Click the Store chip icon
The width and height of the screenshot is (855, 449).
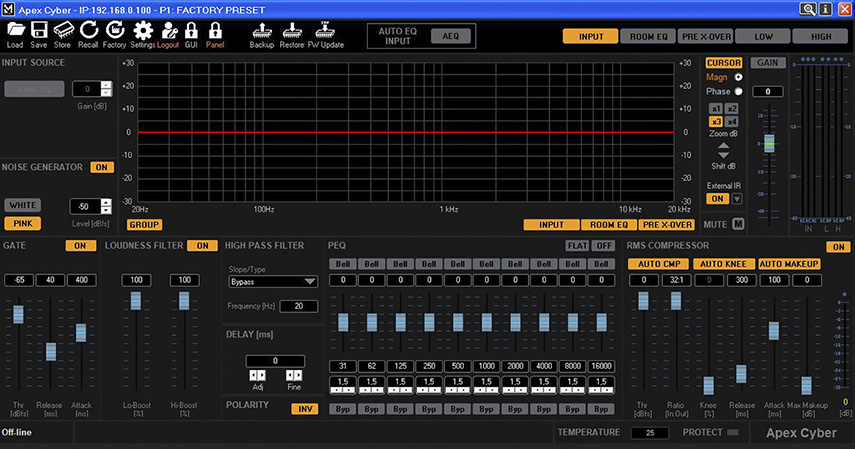(x=63, y=30)
